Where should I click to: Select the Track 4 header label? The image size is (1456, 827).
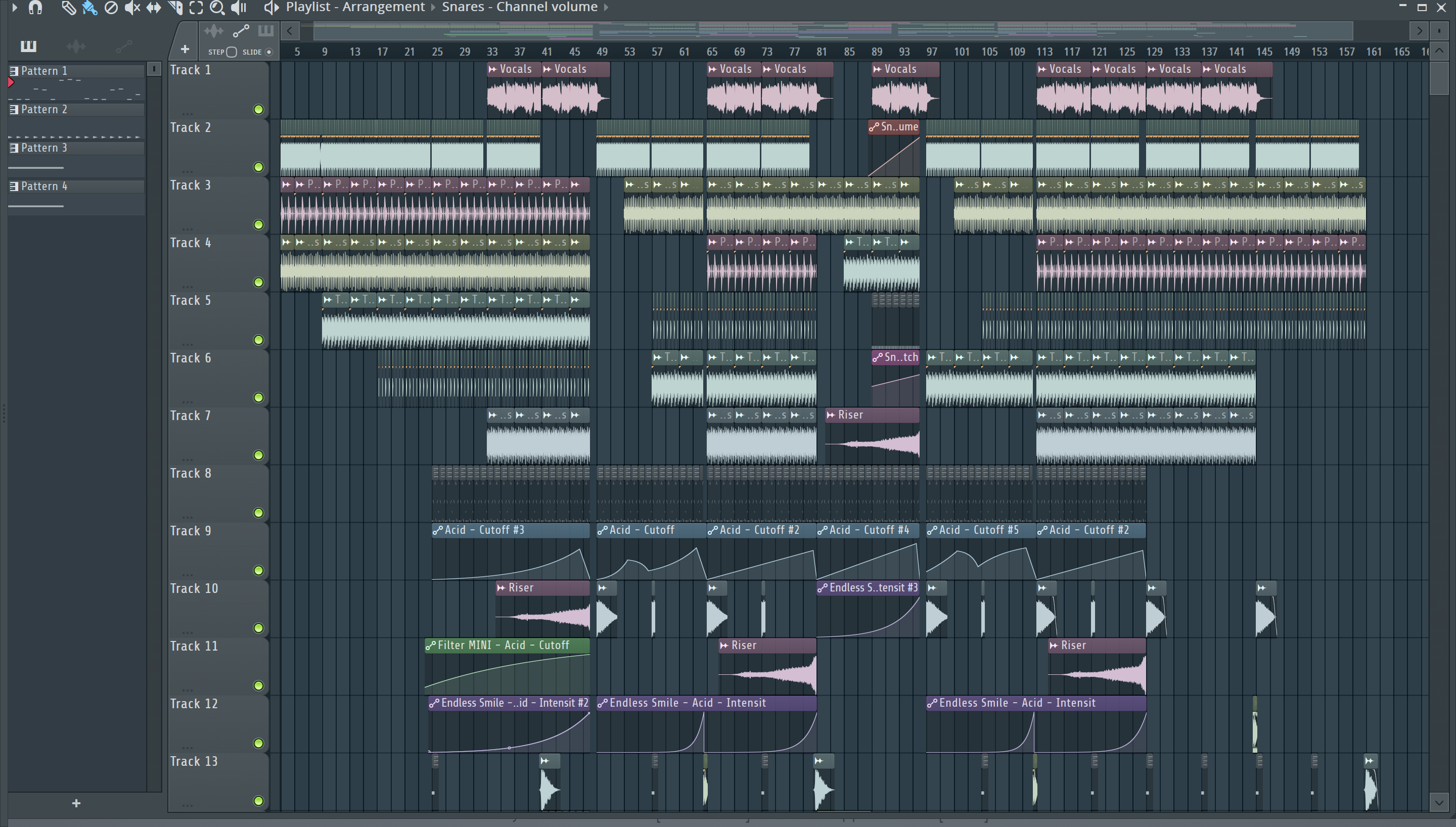[191, 243]
